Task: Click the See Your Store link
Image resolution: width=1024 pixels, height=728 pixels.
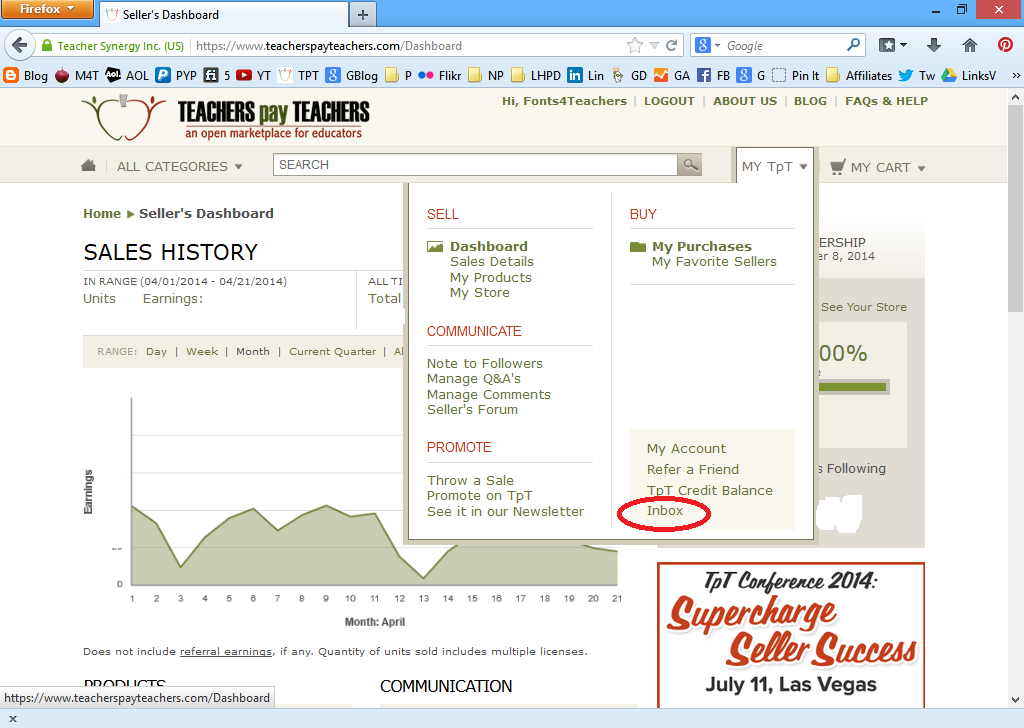Action: tap(863, 307)
